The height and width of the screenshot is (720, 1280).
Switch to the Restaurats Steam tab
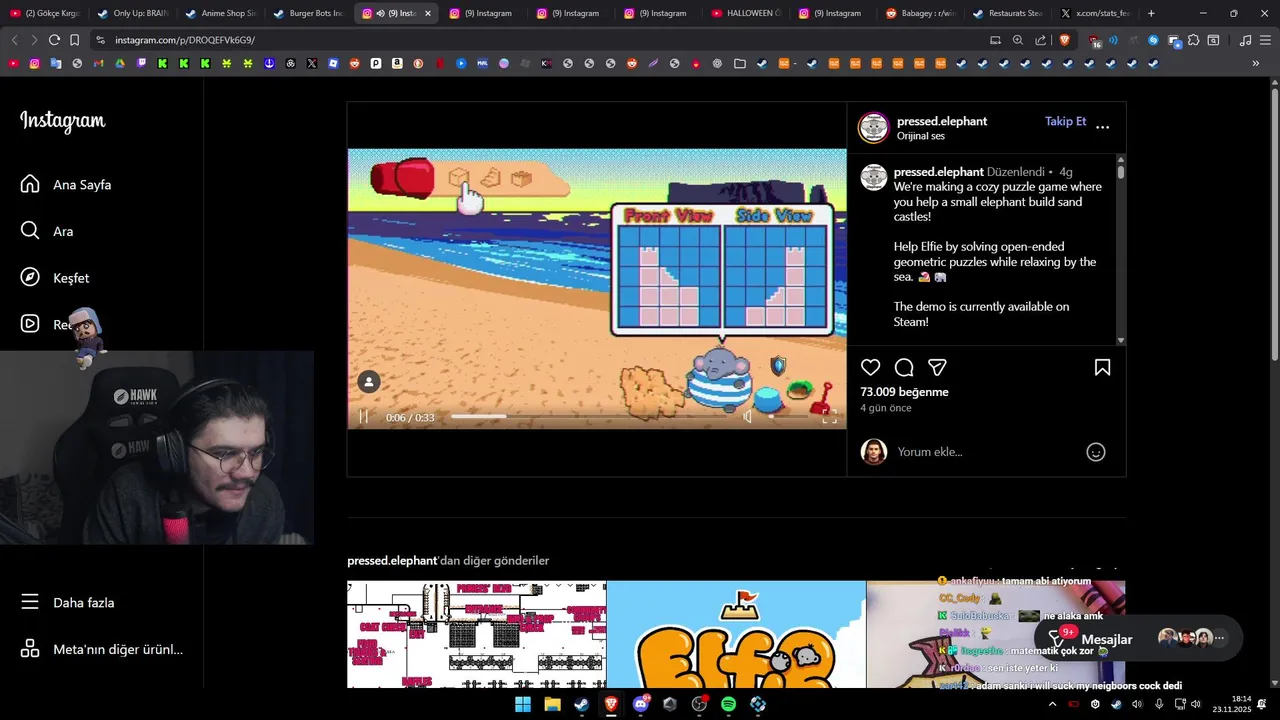coord(1008,13)
